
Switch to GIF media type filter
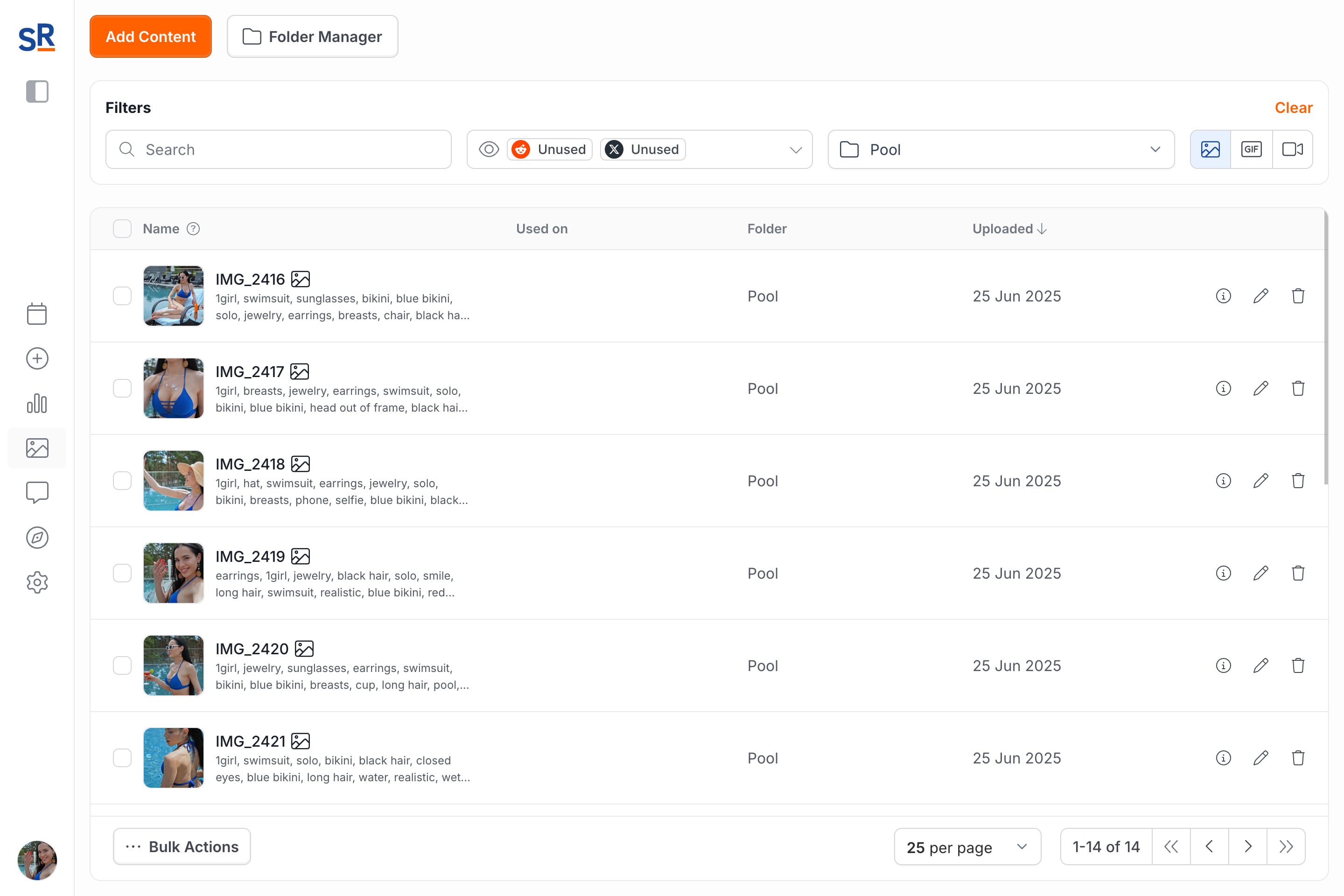coord(1252,150)
